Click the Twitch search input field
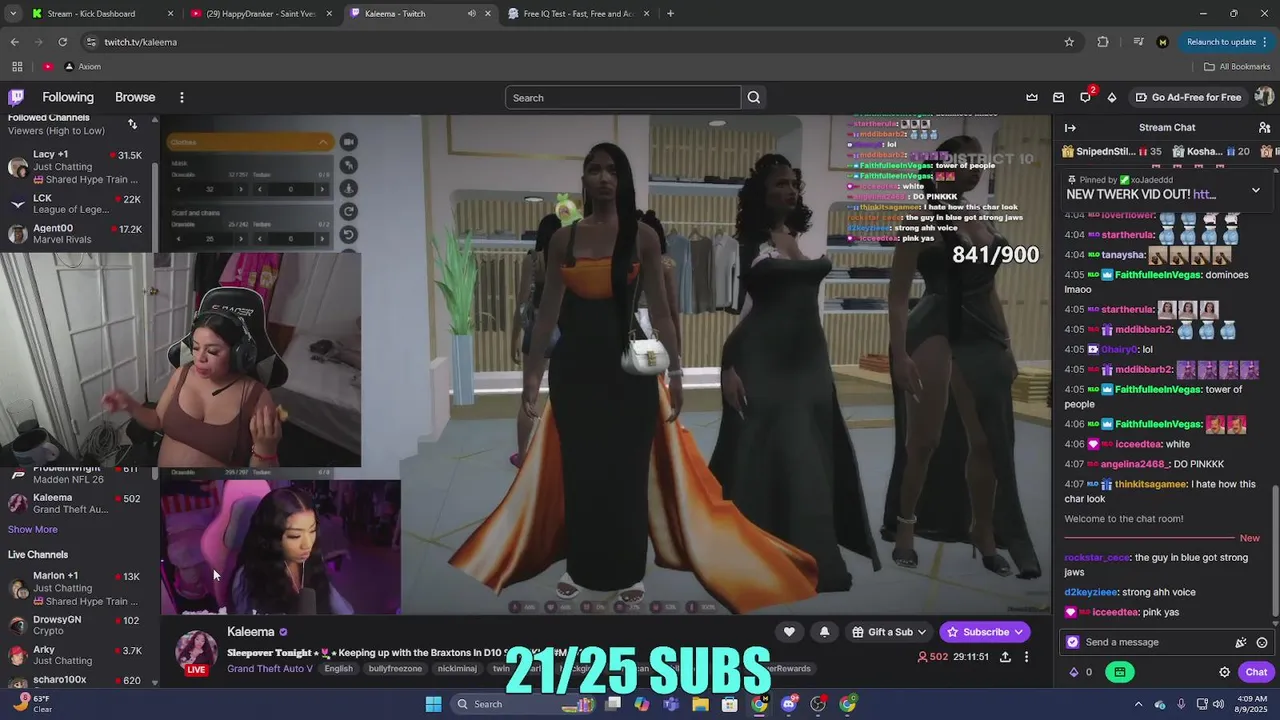The image size is (1280, 720). (623, 97)
